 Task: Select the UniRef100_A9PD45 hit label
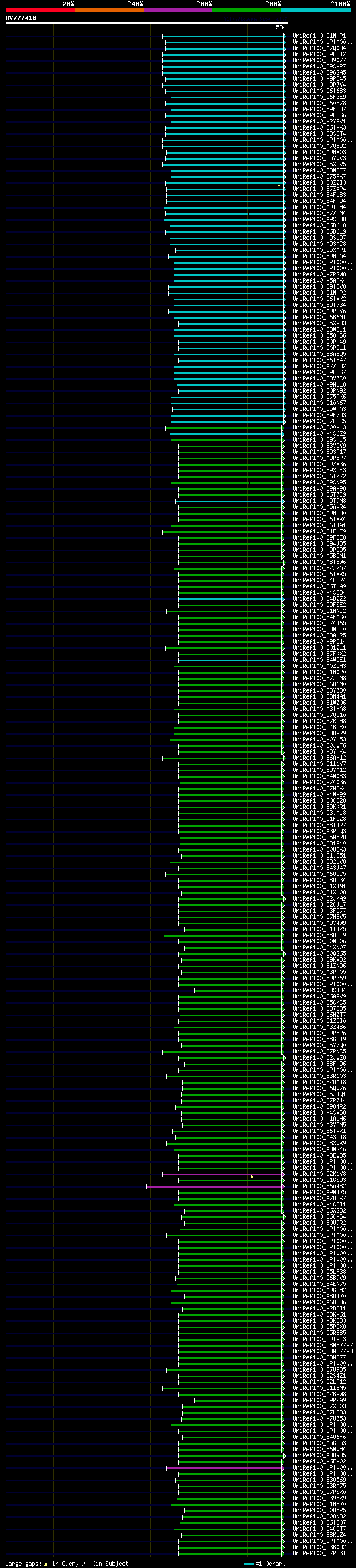[x=319, y=78]
